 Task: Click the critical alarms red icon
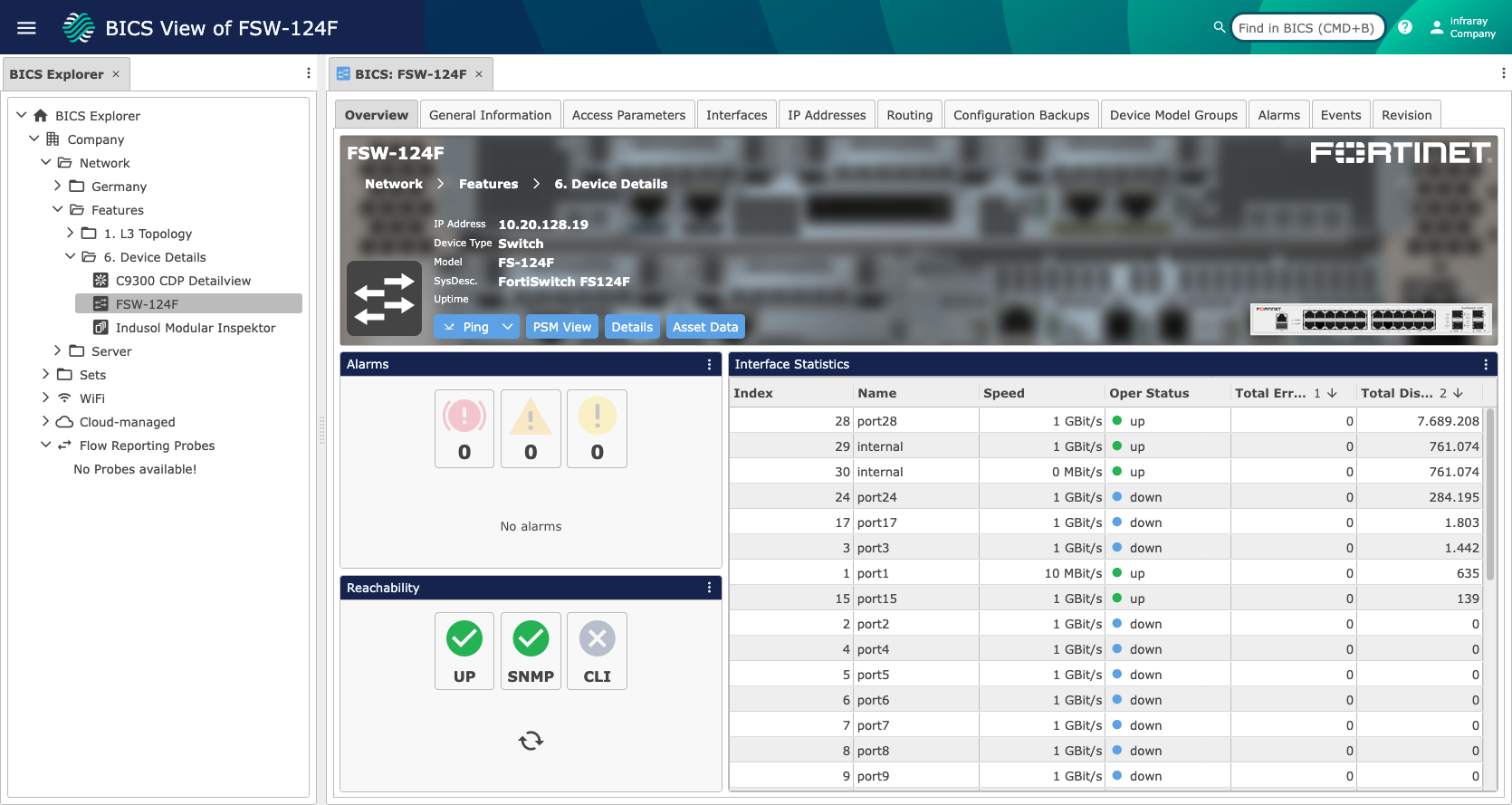464,417
